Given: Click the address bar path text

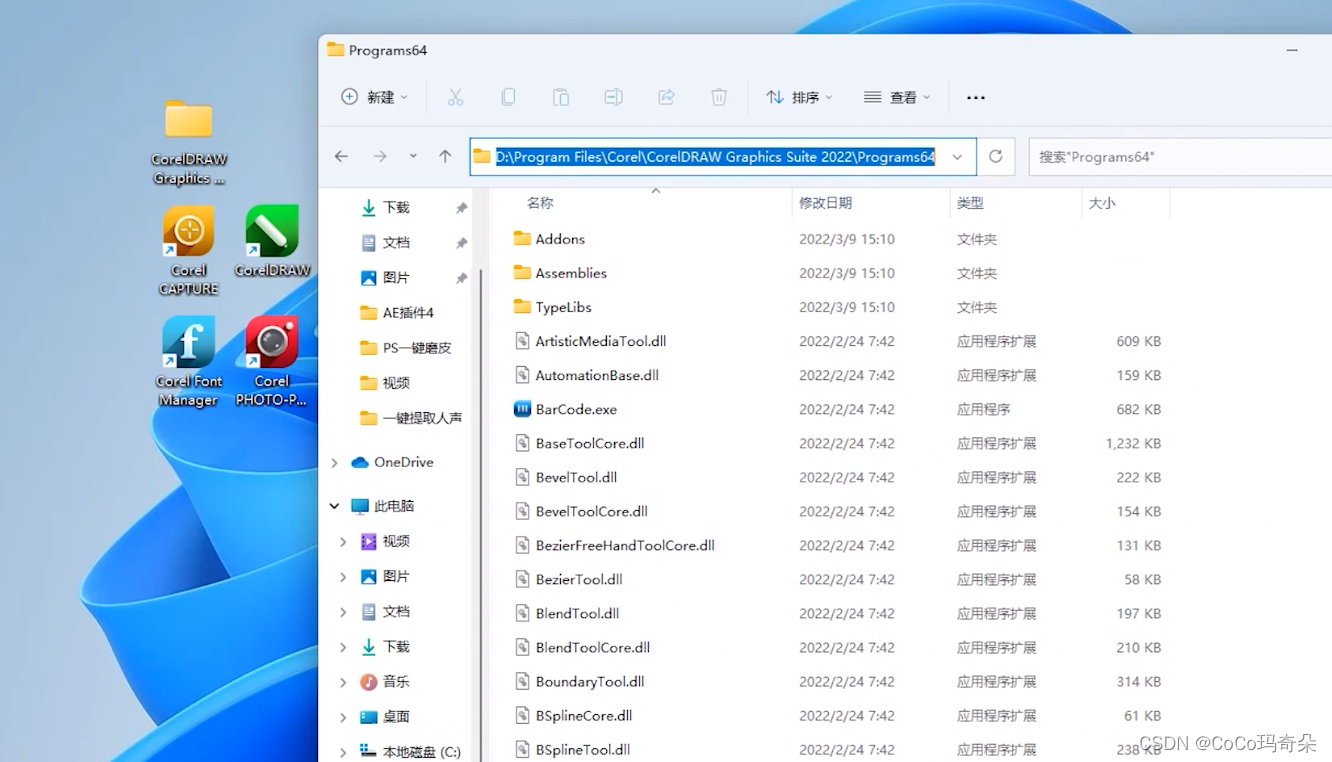Looking at the screenshot, I should [x=716, y=157].
